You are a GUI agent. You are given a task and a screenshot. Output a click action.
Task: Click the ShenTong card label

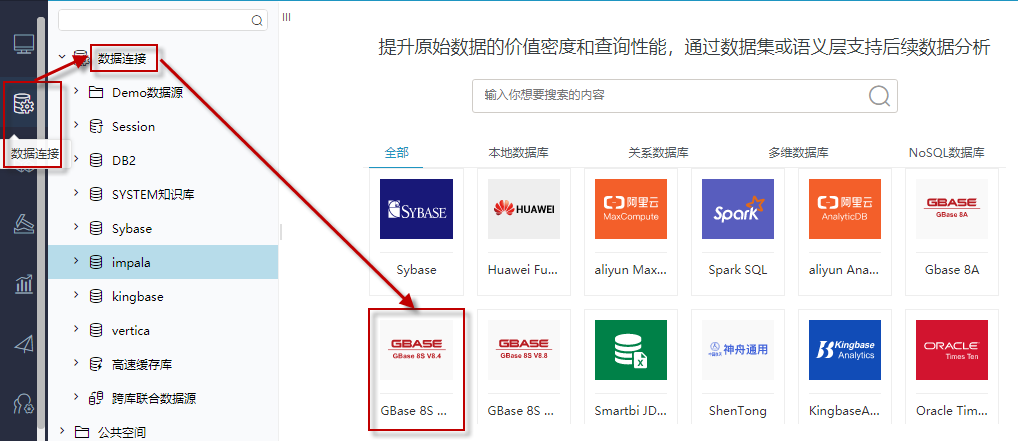coord(738,410)
